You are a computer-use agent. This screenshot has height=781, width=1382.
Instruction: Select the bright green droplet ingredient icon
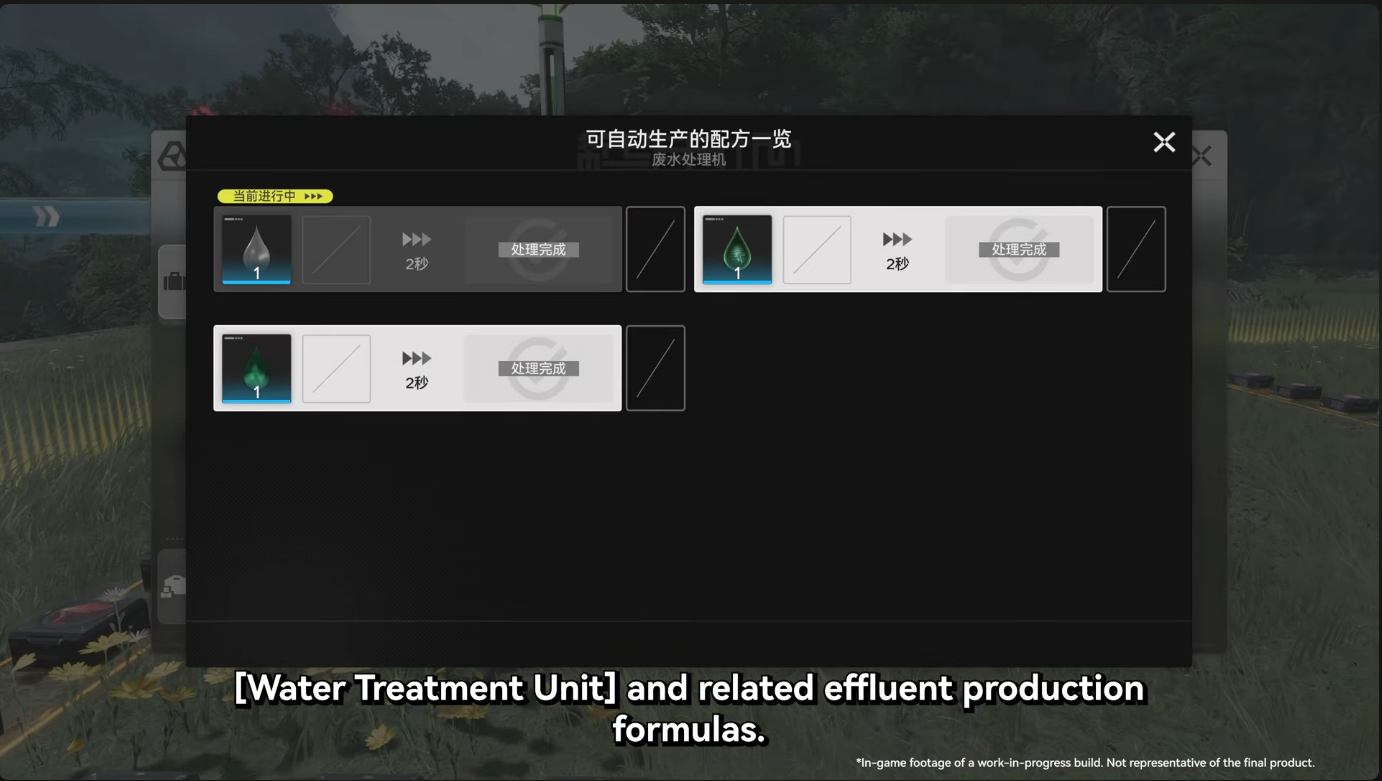coord(737,249)
